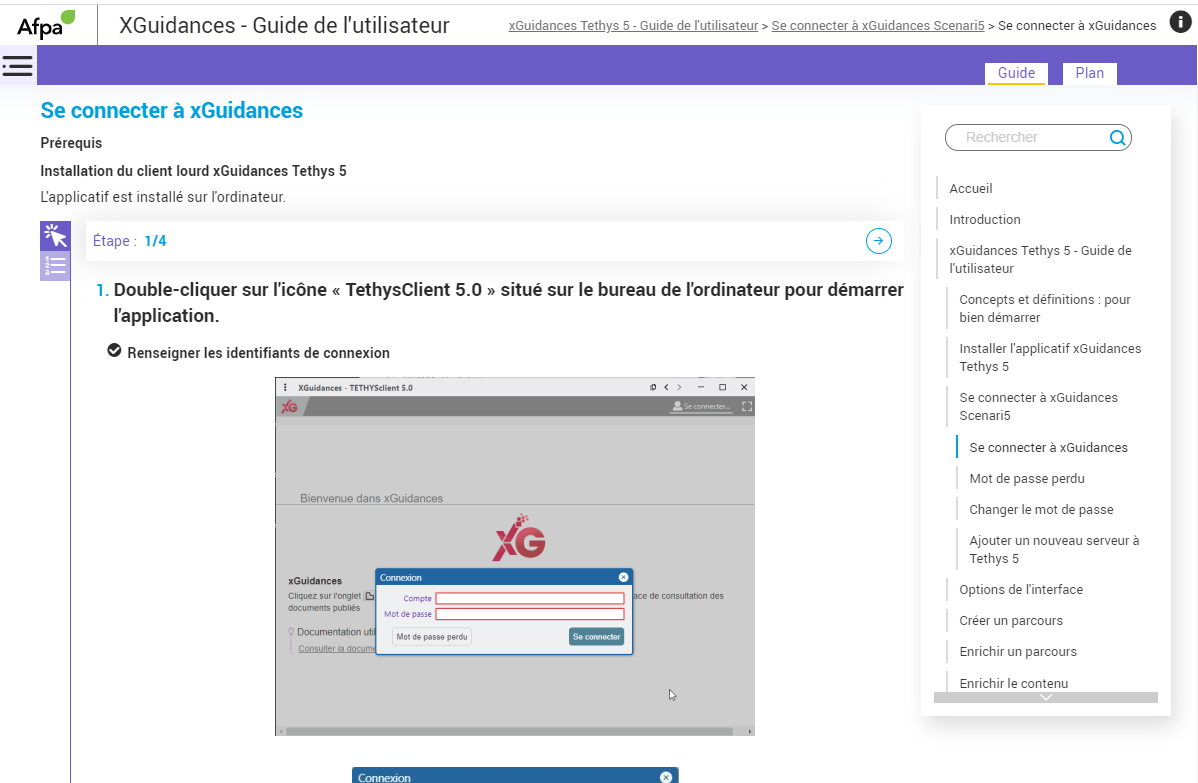The width and height of the screenshot is (1198, 783).
Task: Open the information icon in the header
Action: (1180, 21)
